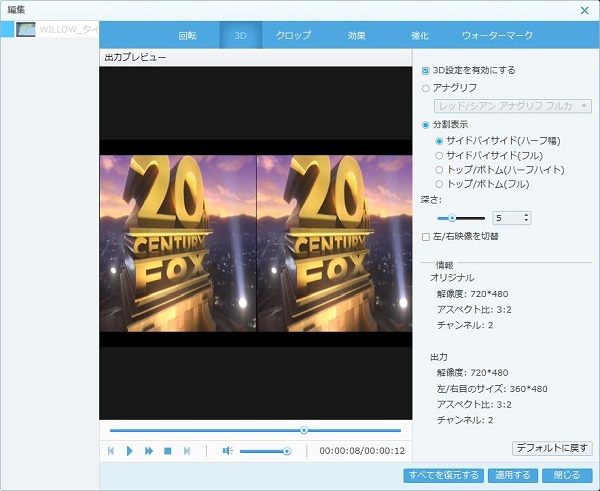Pick トップ/ボトム(ハーフハイト) mode
Image resolution: width=600 pixels, height=491 pixels.
(x=439, y=170)
